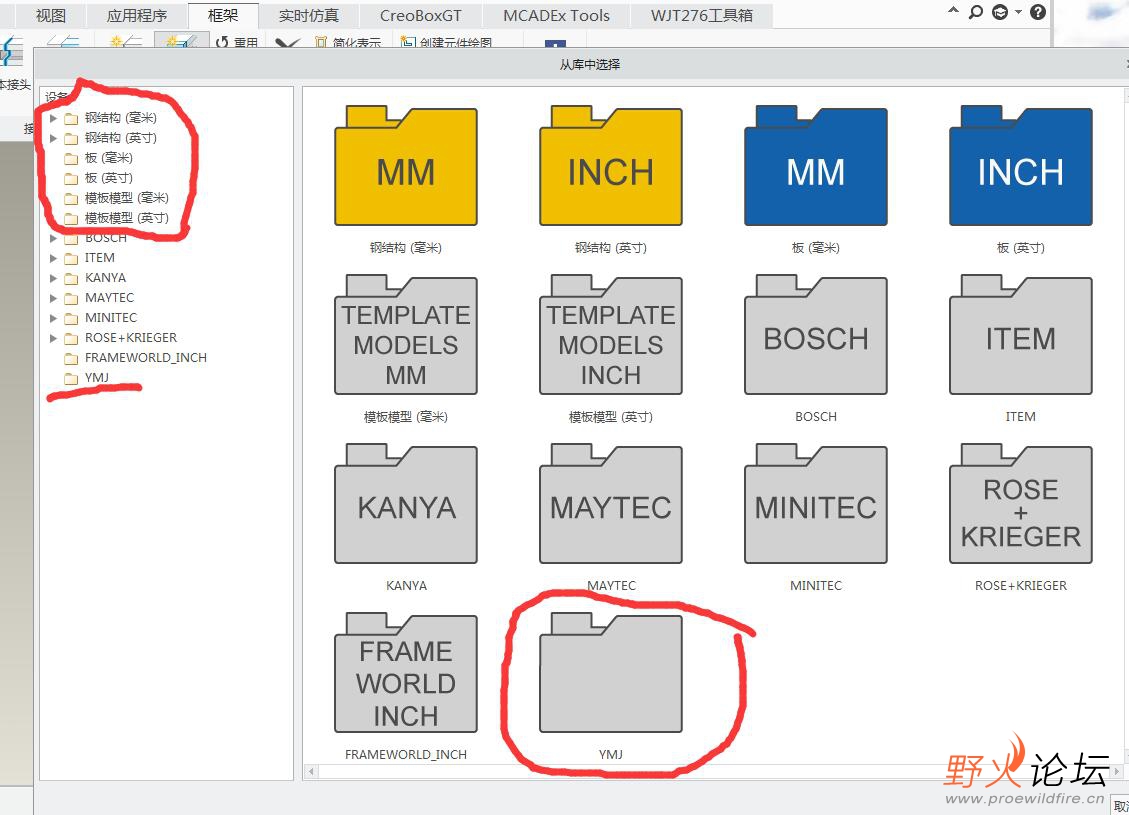Select 板 (毫米) in the tree
The image size is (1129, 815).
(108, 158)
